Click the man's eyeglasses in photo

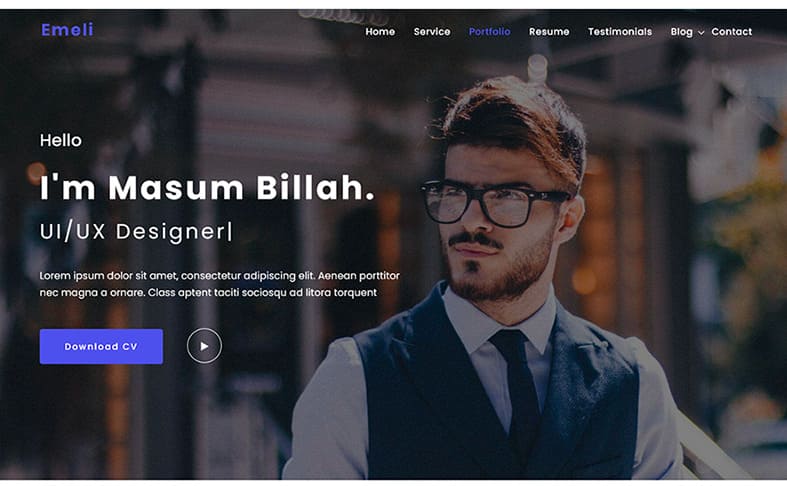point(493,202)
